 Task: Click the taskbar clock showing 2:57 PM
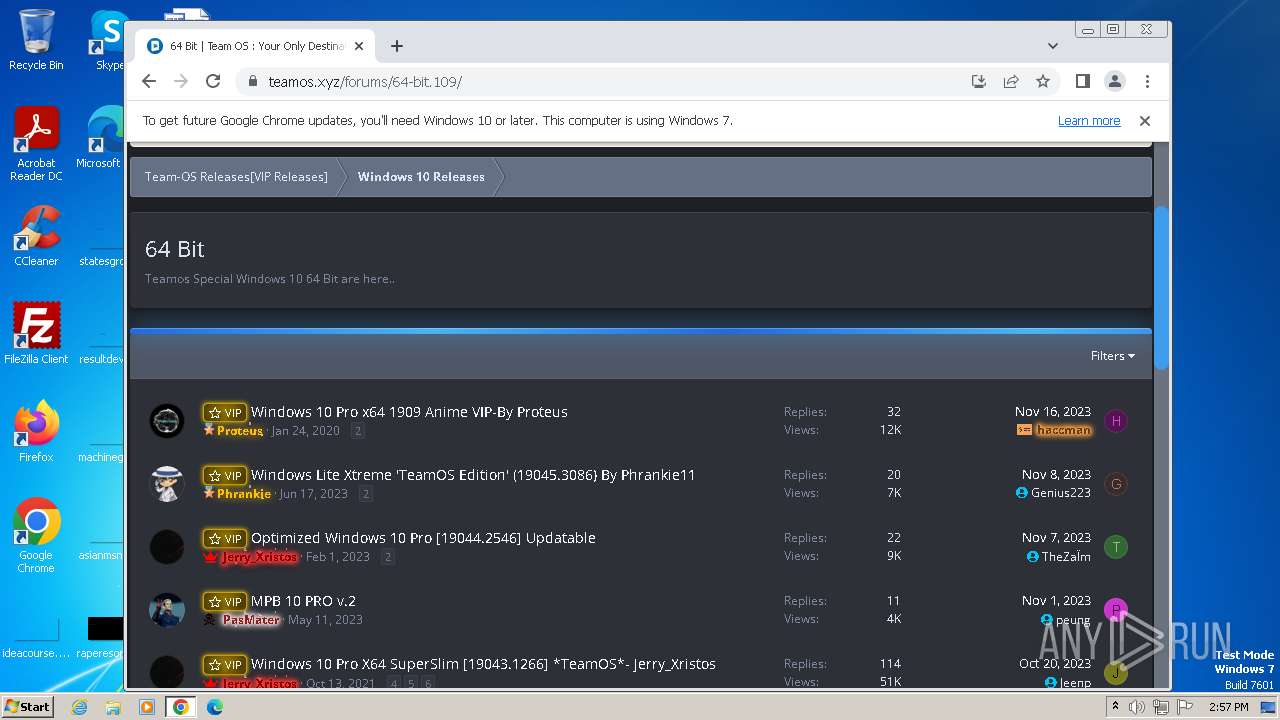pos(1227,707)
